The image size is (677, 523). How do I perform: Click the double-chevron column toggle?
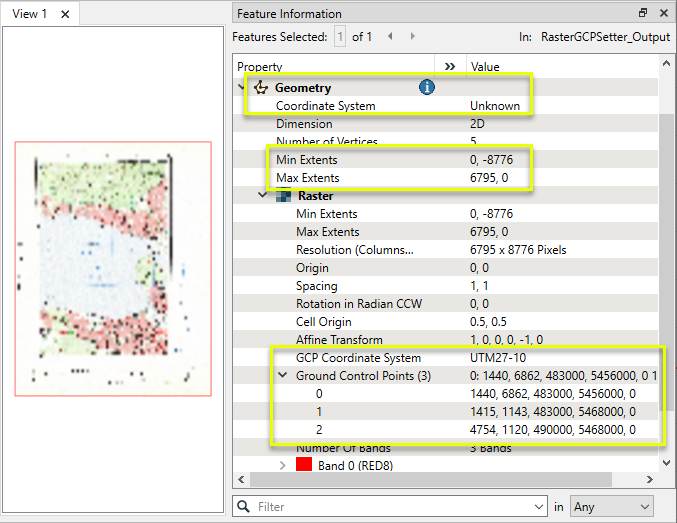(450, 66)
